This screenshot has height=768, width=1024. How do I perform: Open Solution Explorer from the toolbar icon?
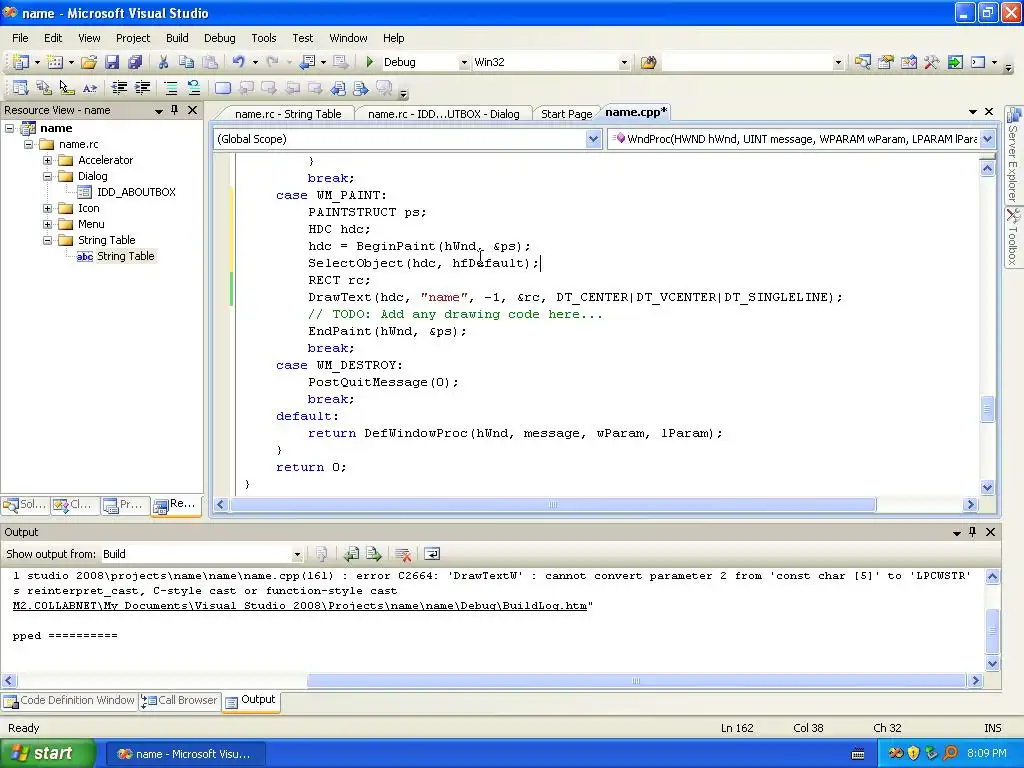click(x=862, y=62)
